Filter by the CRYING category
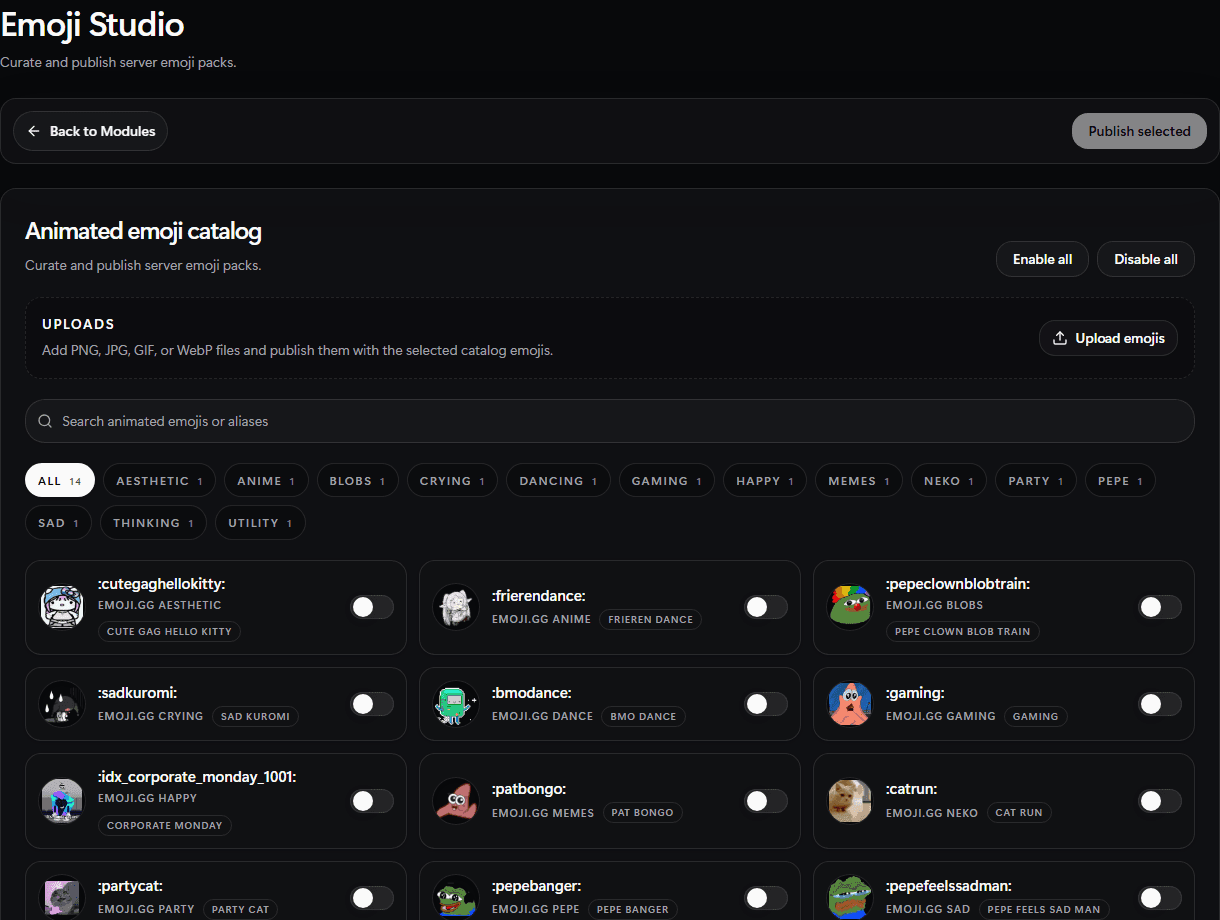Viewport: 1220px width, 920px height. click(452, 481)
